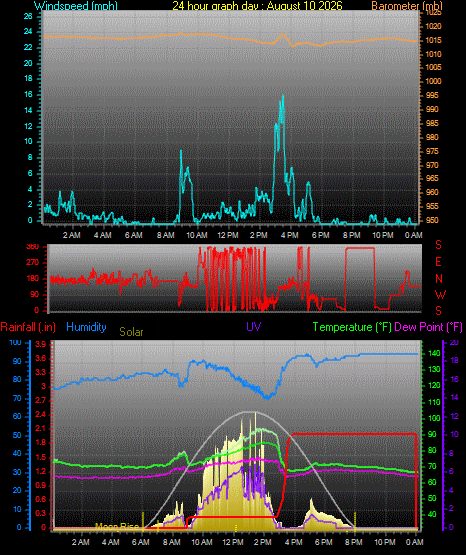Click "2 AM" beneath the temperature graph
Screen dimensions: 466x555
(81, 542)
